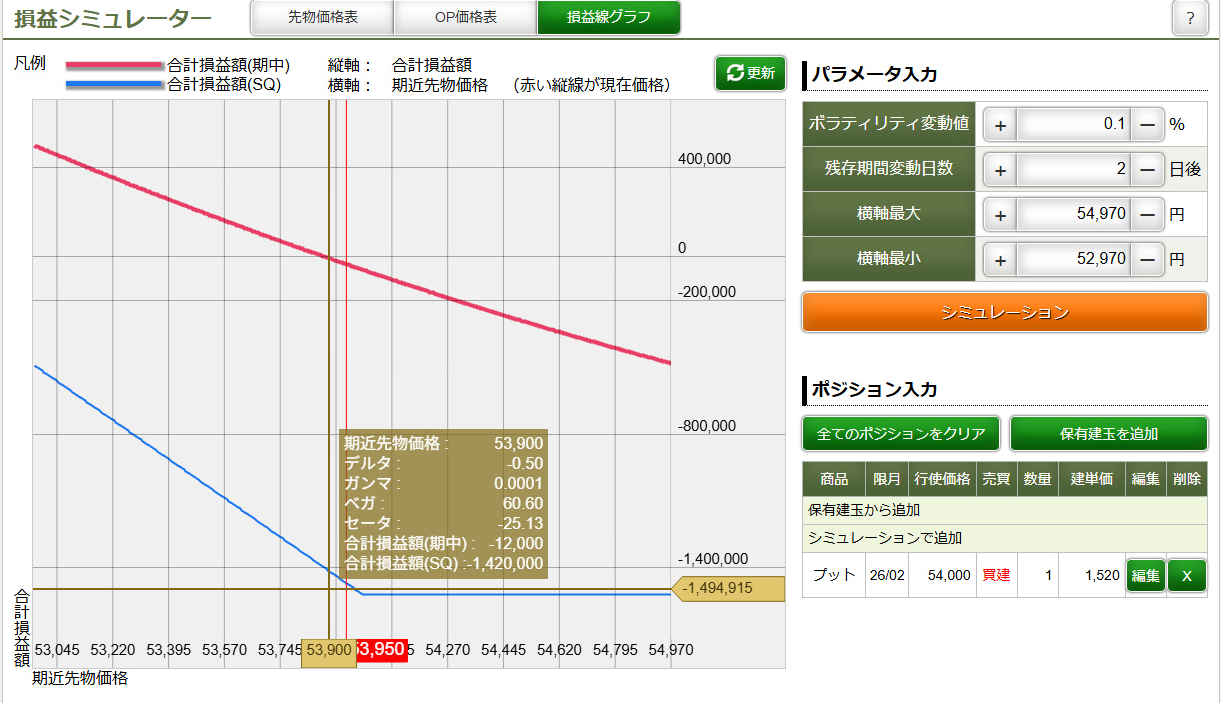Screen dimensions: 1221x703
Task: Switch to the 先物価格表 tab
Action: coord(321,18)
